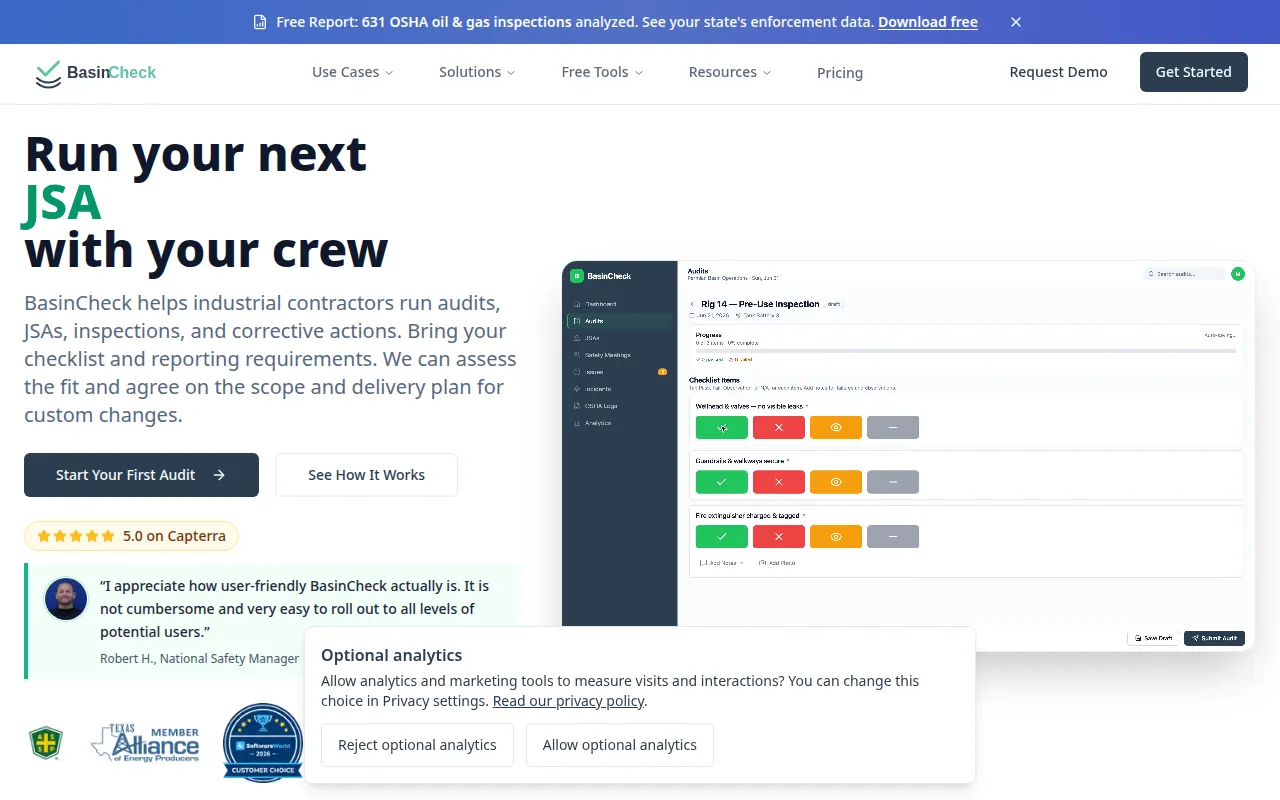Set Wellhead & valves to N/A
The width and height of the screenshot is (1280, 800).
pyautogui.click(x=893, y=427)
